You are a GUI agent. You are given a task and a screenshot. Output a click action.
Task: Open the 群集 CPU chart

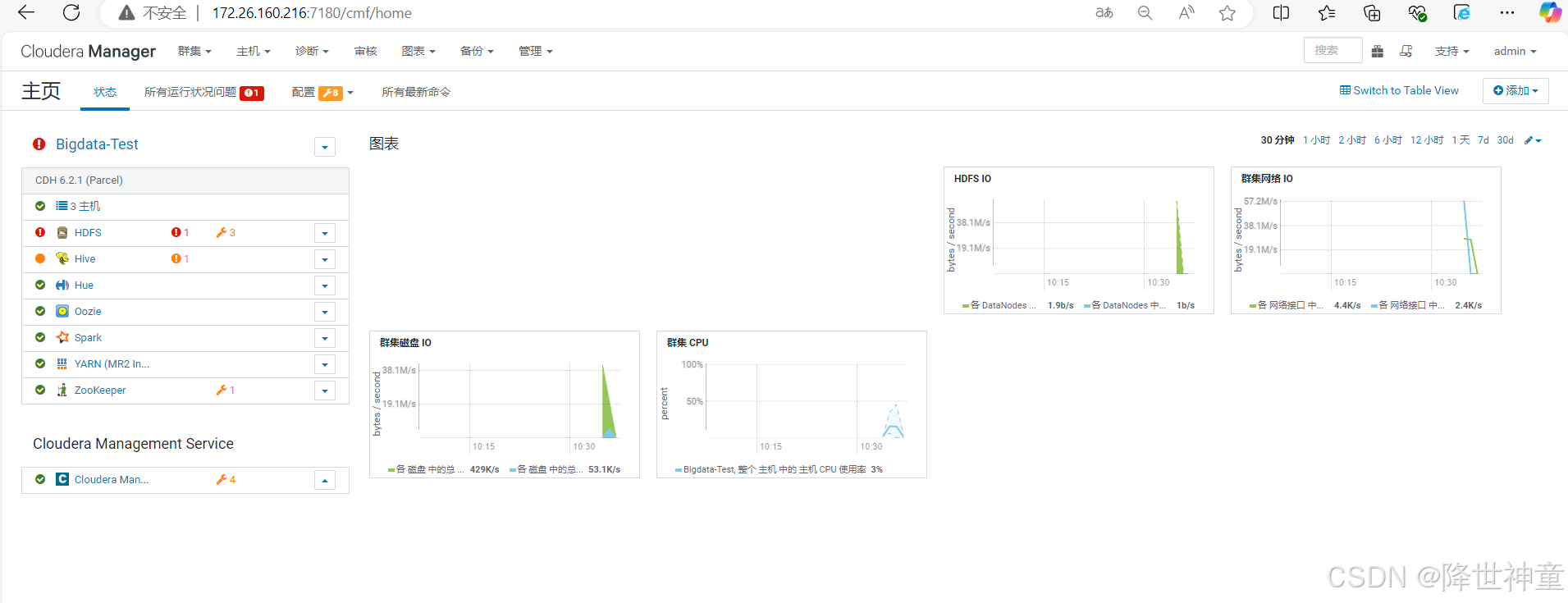tap(791, 404)
